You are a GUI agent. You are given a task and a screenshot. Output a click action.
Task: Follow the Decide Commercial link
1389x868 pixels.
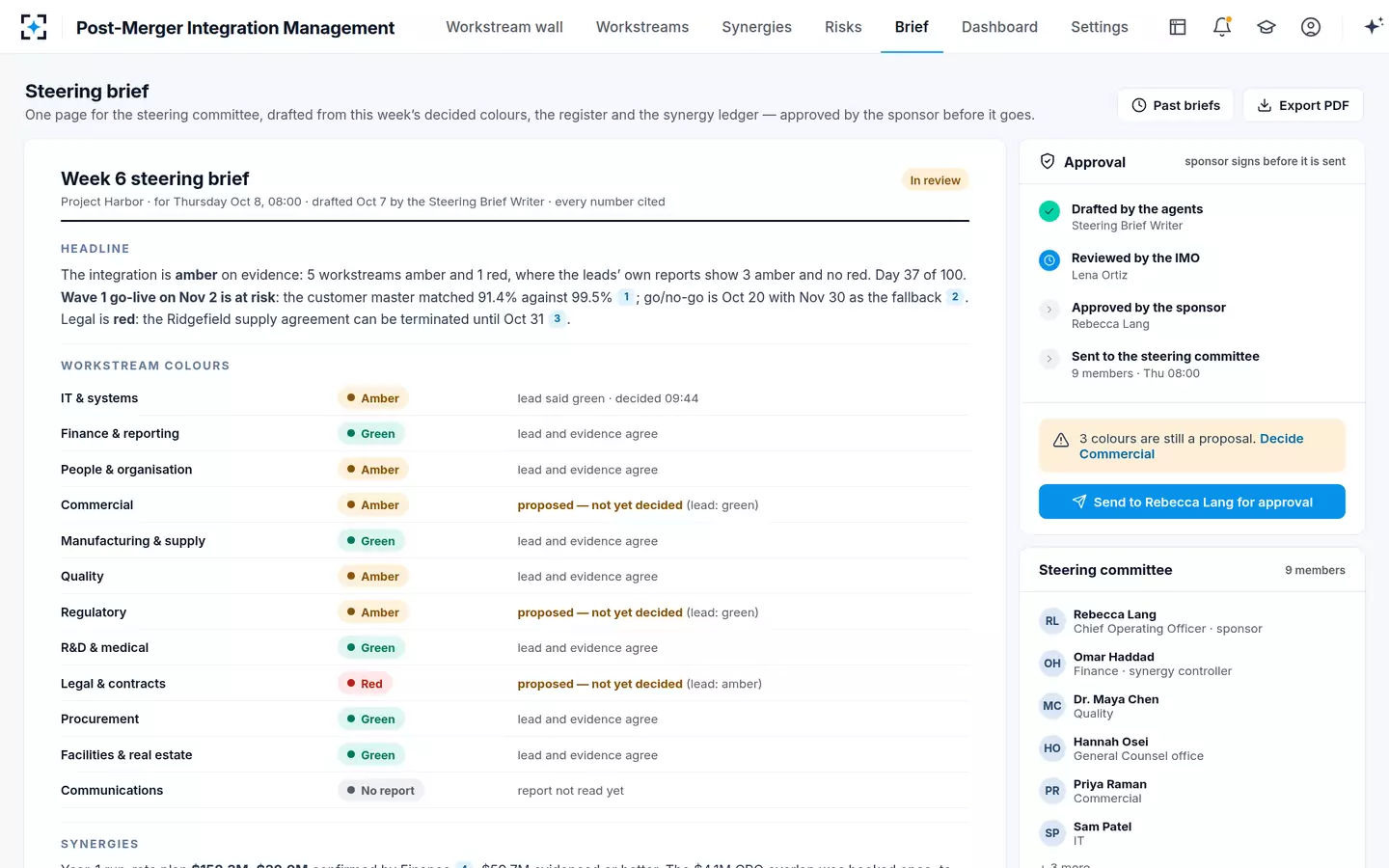click(1191, 446)
